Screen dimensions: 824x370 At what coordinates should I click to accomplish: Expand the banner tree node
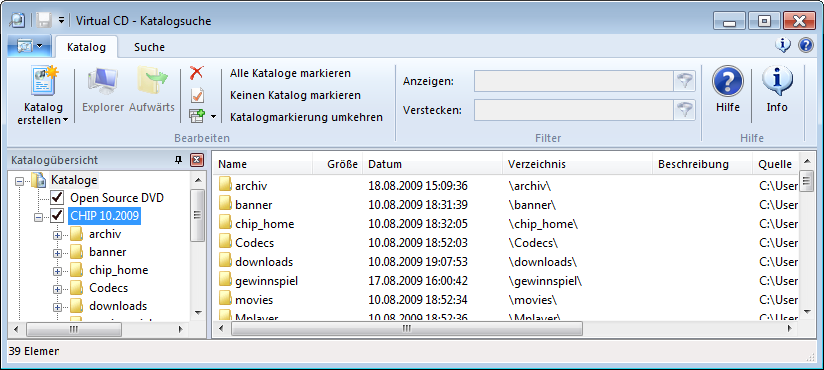[57, 253]
